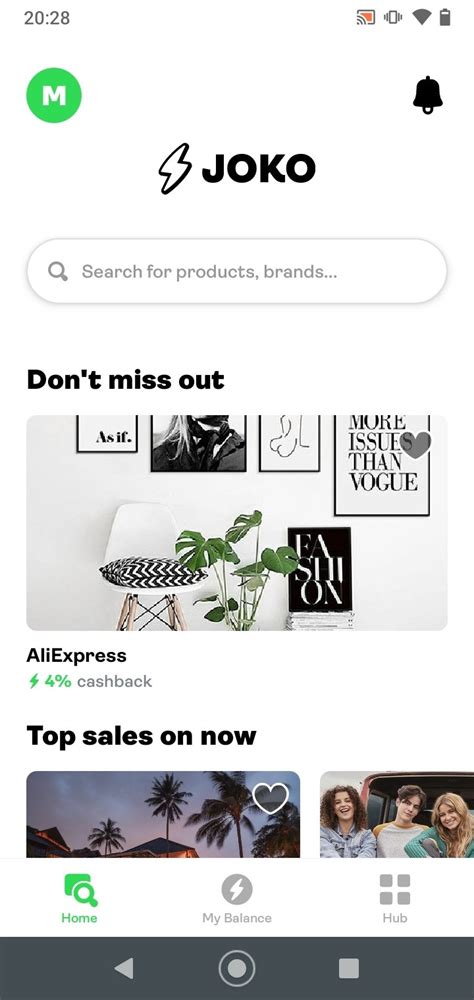Open the AliExpress banner image

[237, 523]
